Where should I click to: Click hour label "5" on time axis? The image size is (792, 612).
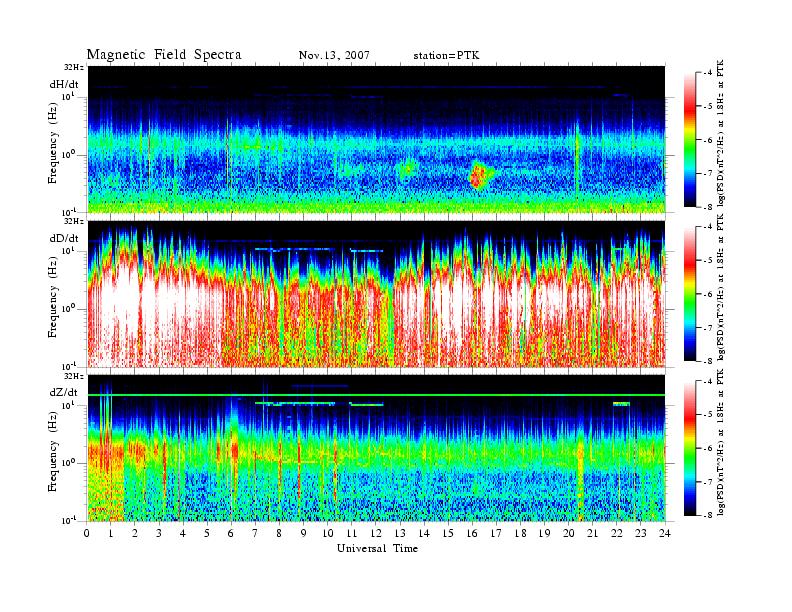(x=207, y=533)
